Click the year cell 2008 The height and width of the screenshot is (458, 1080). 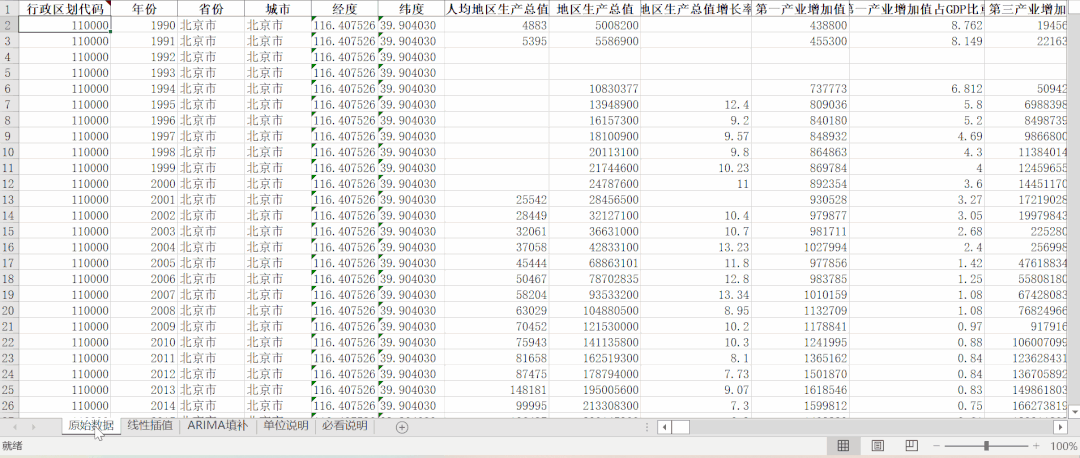[x=144, y=311]
